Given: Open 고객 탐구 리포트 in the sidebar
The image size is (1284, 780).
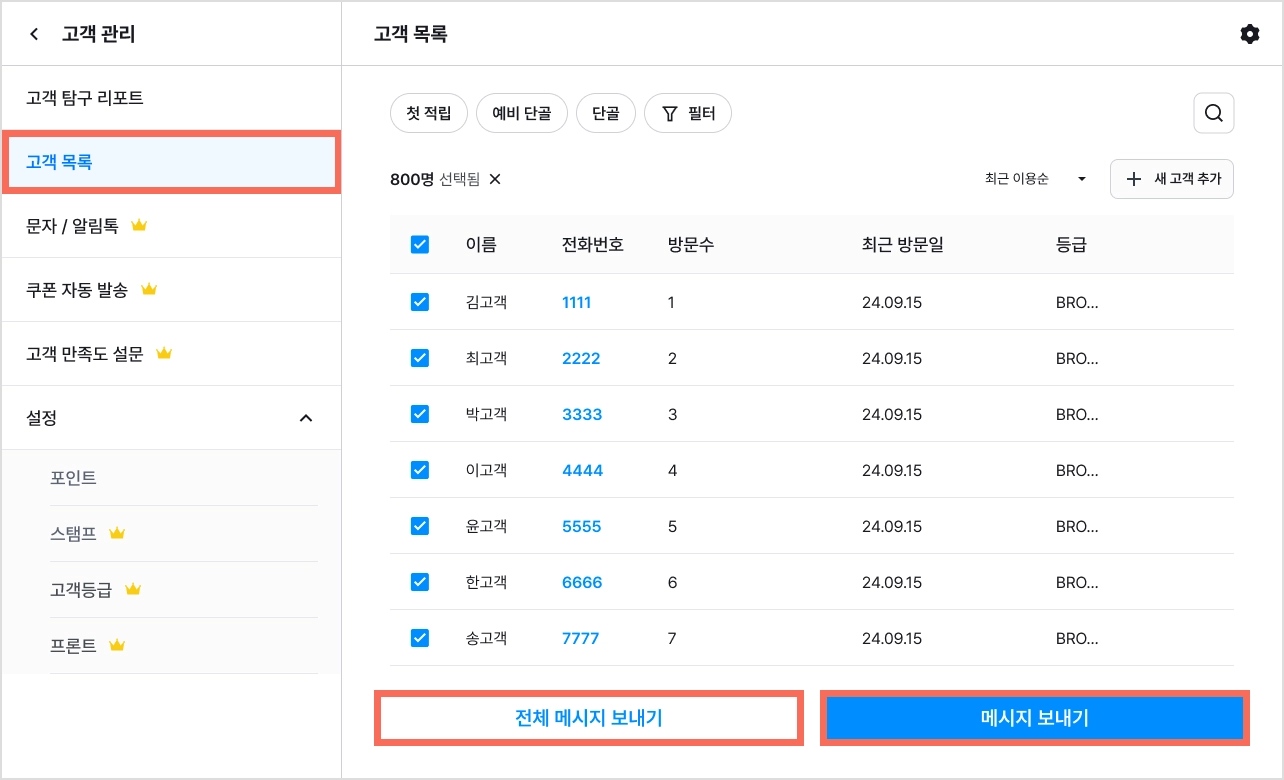Looking at the screenshot, I should pyautogui.click(x=171, y=98).
